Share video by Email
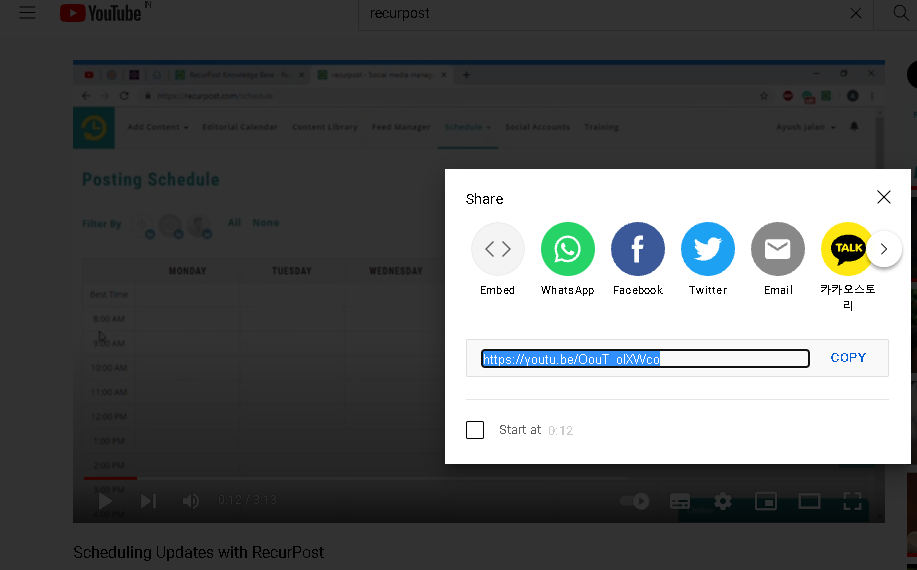The height and width of the screenshot is (570, 917). pyautogui.click(x=778, y=260)
